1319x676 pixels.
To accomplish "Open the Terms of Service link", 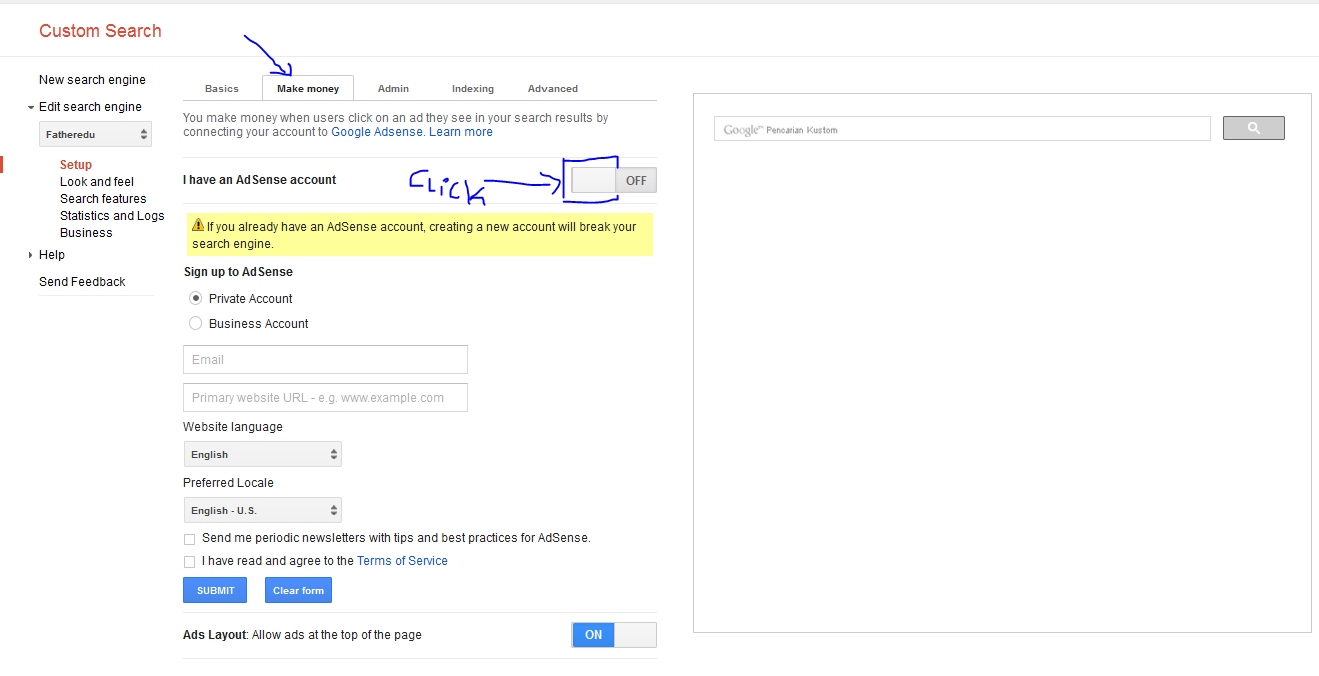I will 402,561.
